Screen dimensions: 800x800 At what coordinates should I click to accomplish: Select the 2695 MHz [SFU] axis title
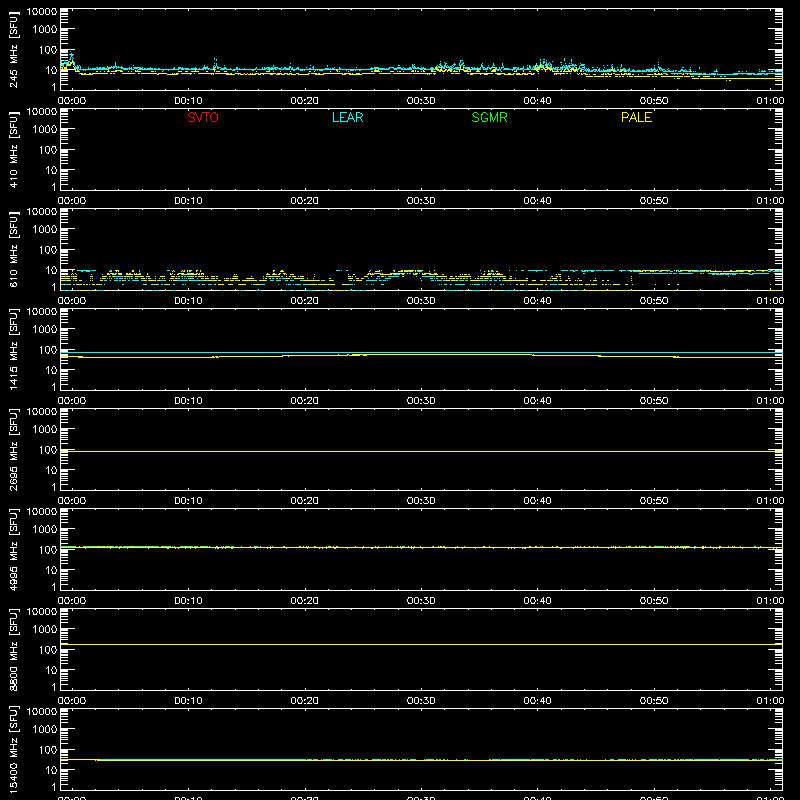pos(13,449)
